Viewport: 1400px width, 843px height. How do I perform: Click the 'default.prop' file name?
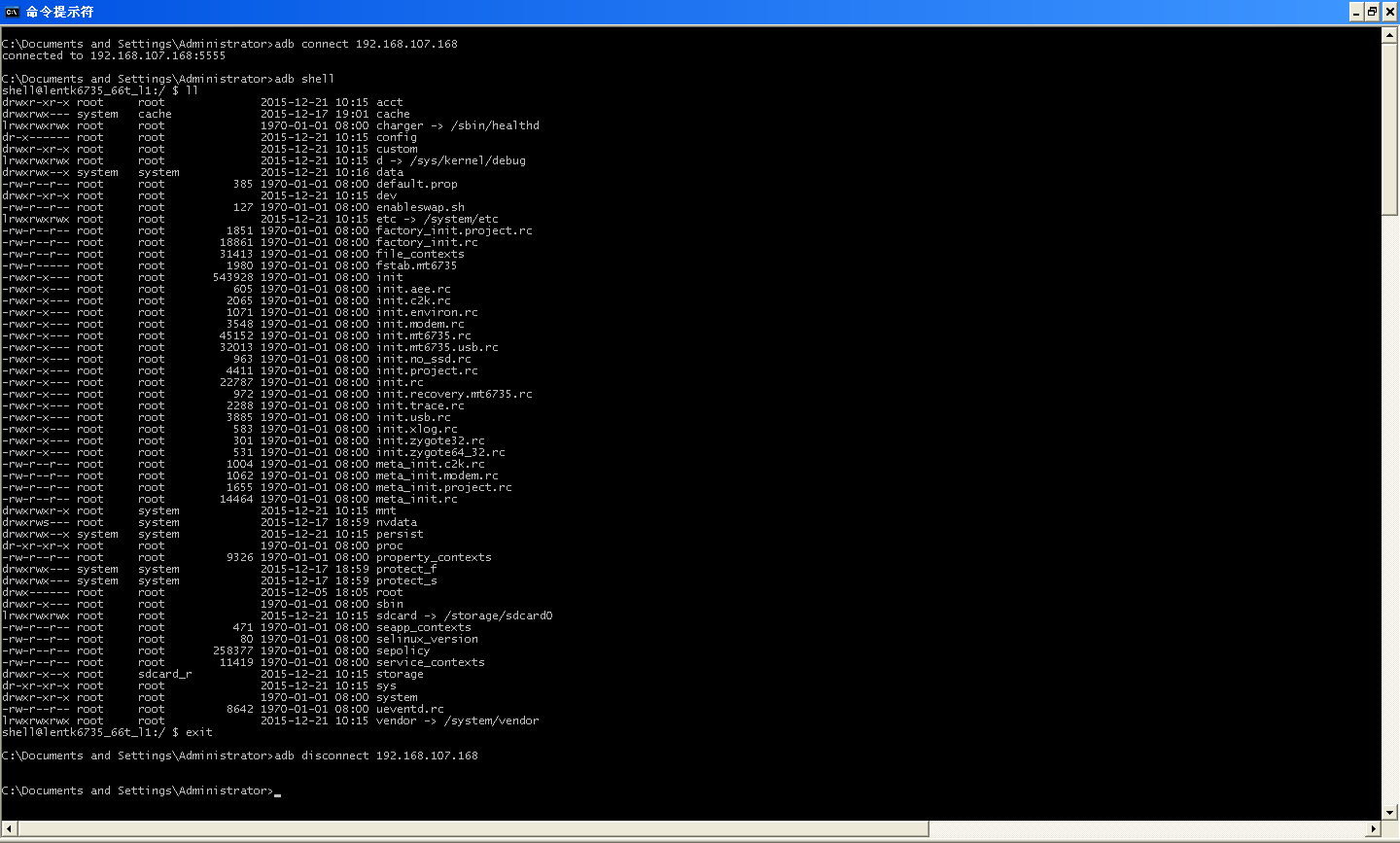[x=417, y=184]
